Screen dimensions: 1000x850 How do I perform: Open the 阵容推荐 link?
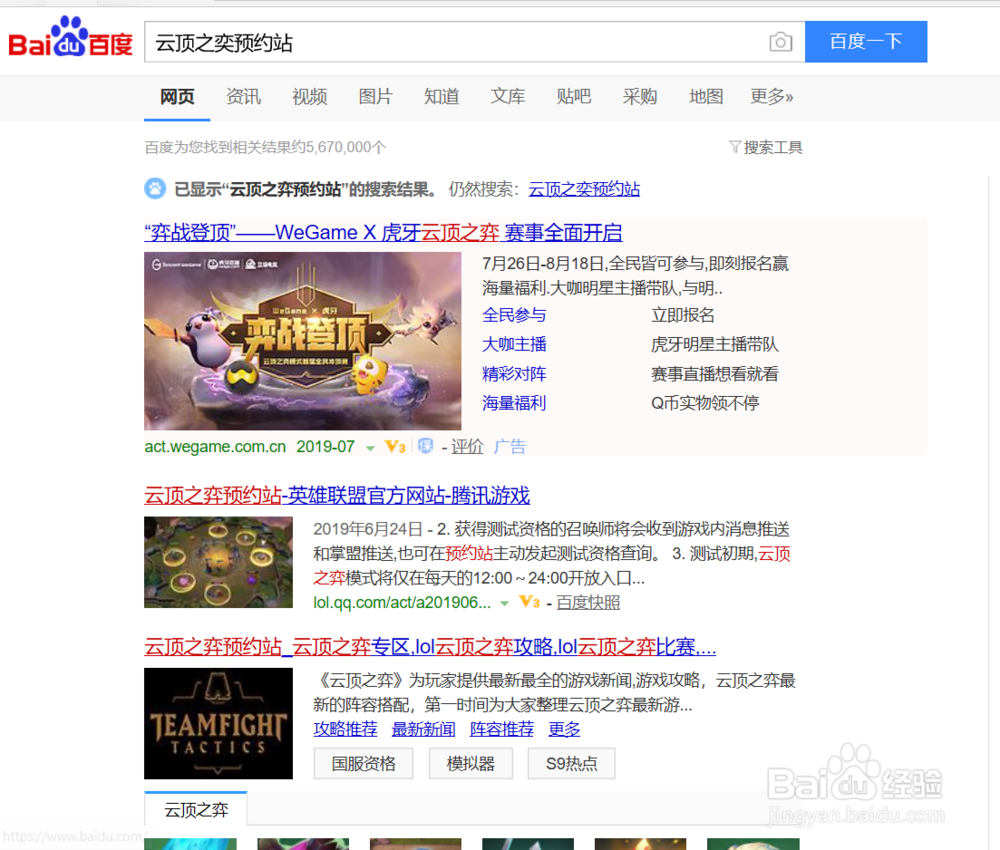pyautogui.click(x=502, y=729)
